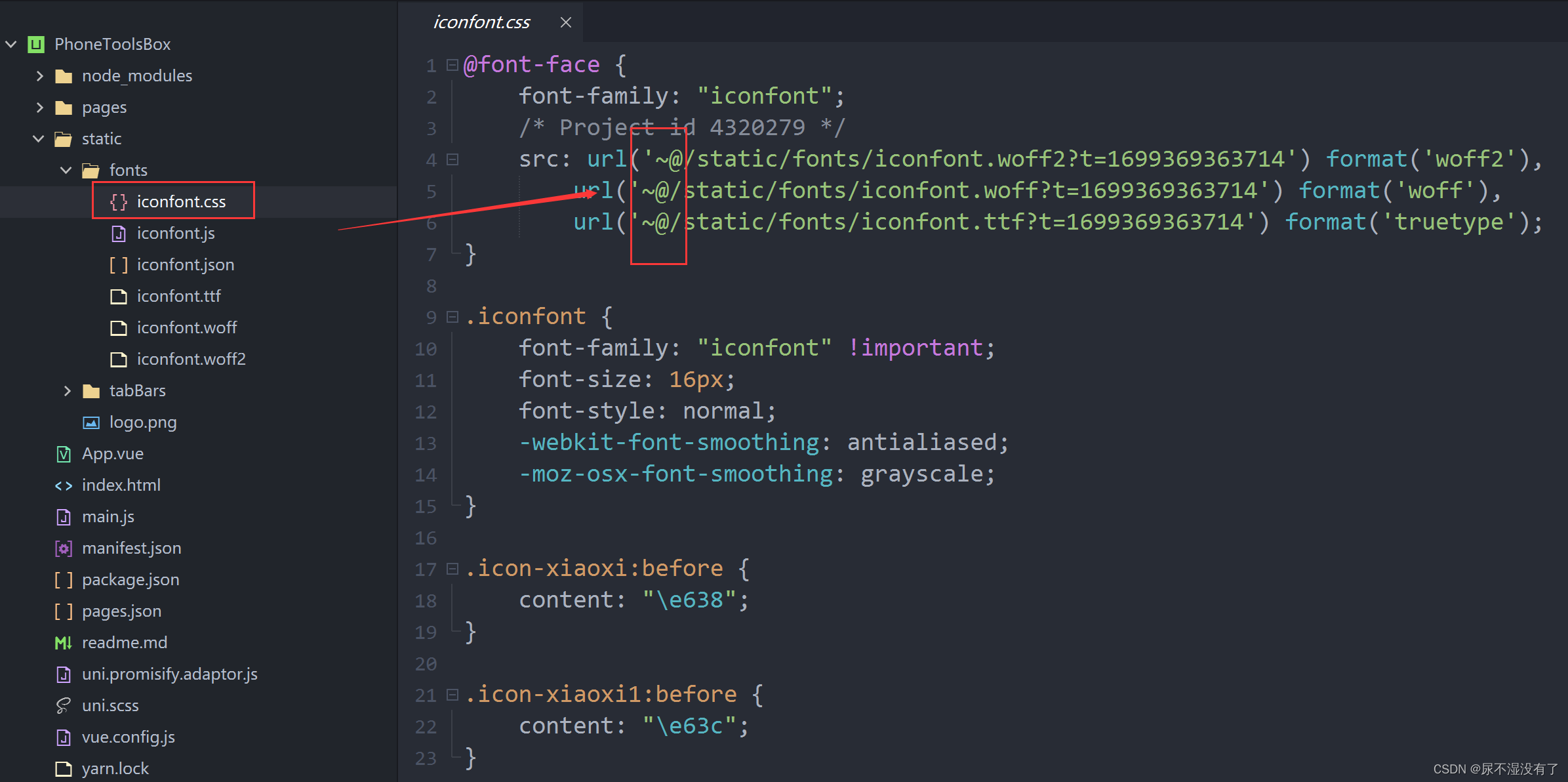Close the iconfont.css editor tab
This screenshot has width=1568, height=782.
coord(567,21)
